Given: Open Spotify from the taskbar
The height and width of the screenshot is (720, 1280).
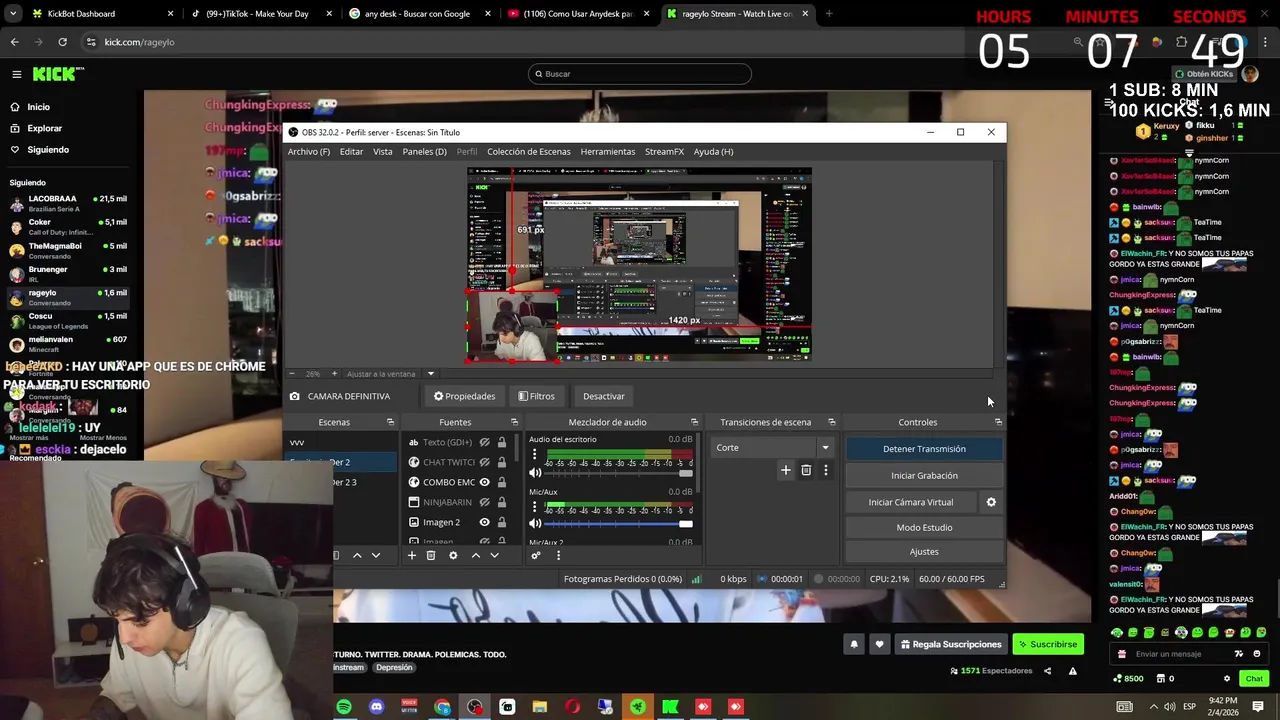Looking at the screenshot, I should click(344, 707).
